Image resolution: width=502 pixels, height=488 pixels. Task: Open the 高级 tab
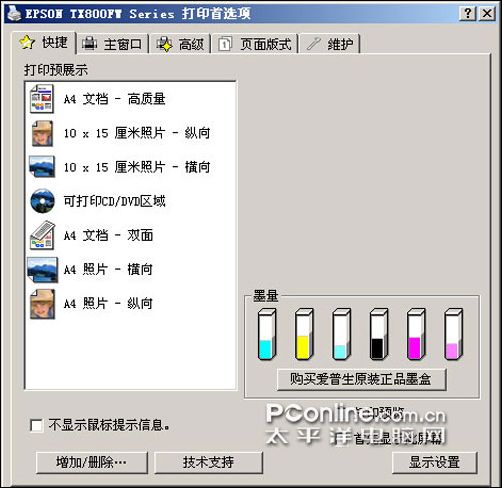click(180, 44)
